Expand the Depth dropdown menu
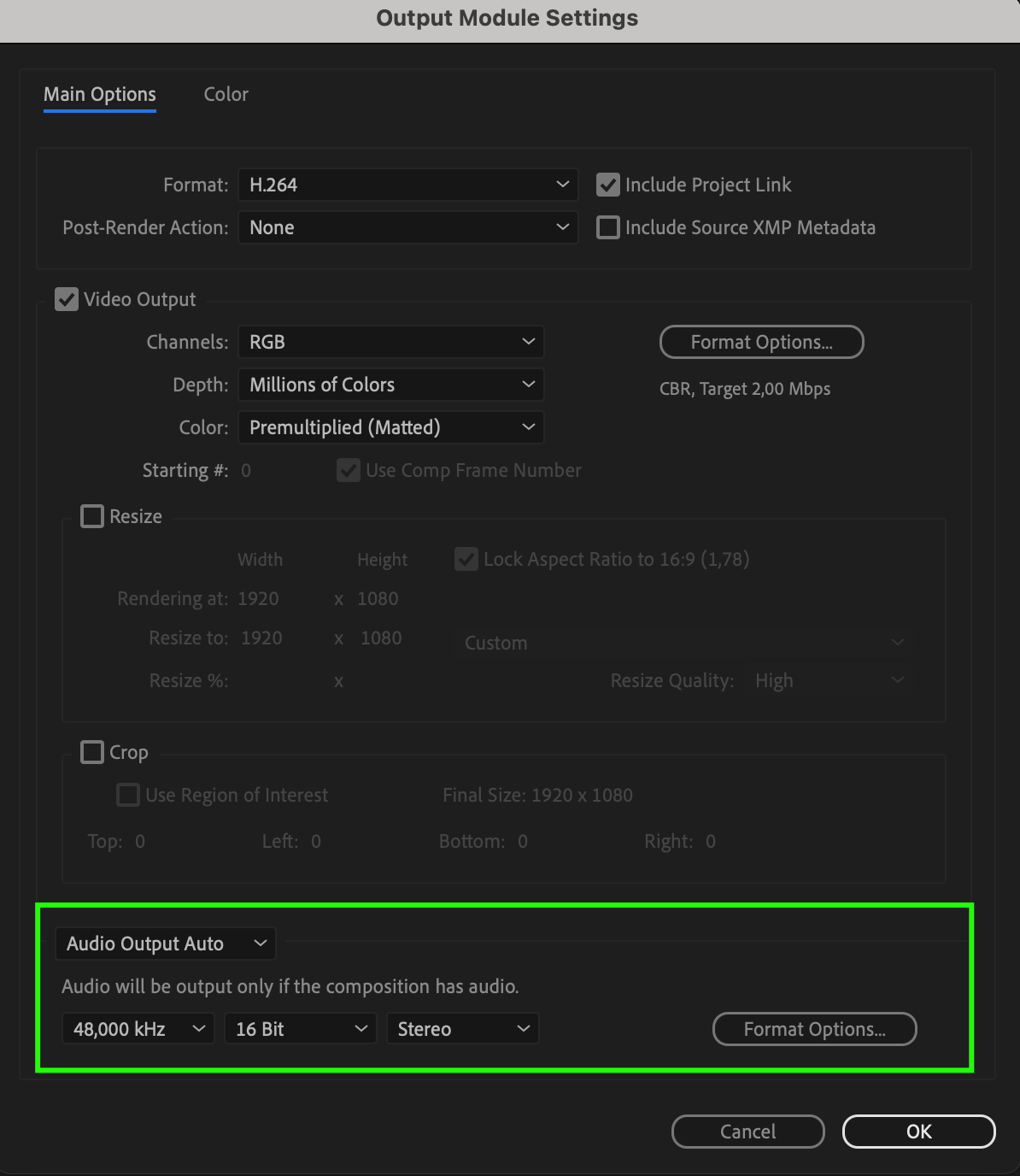Screen dimensions: 1020x1176 pos(390,385)
